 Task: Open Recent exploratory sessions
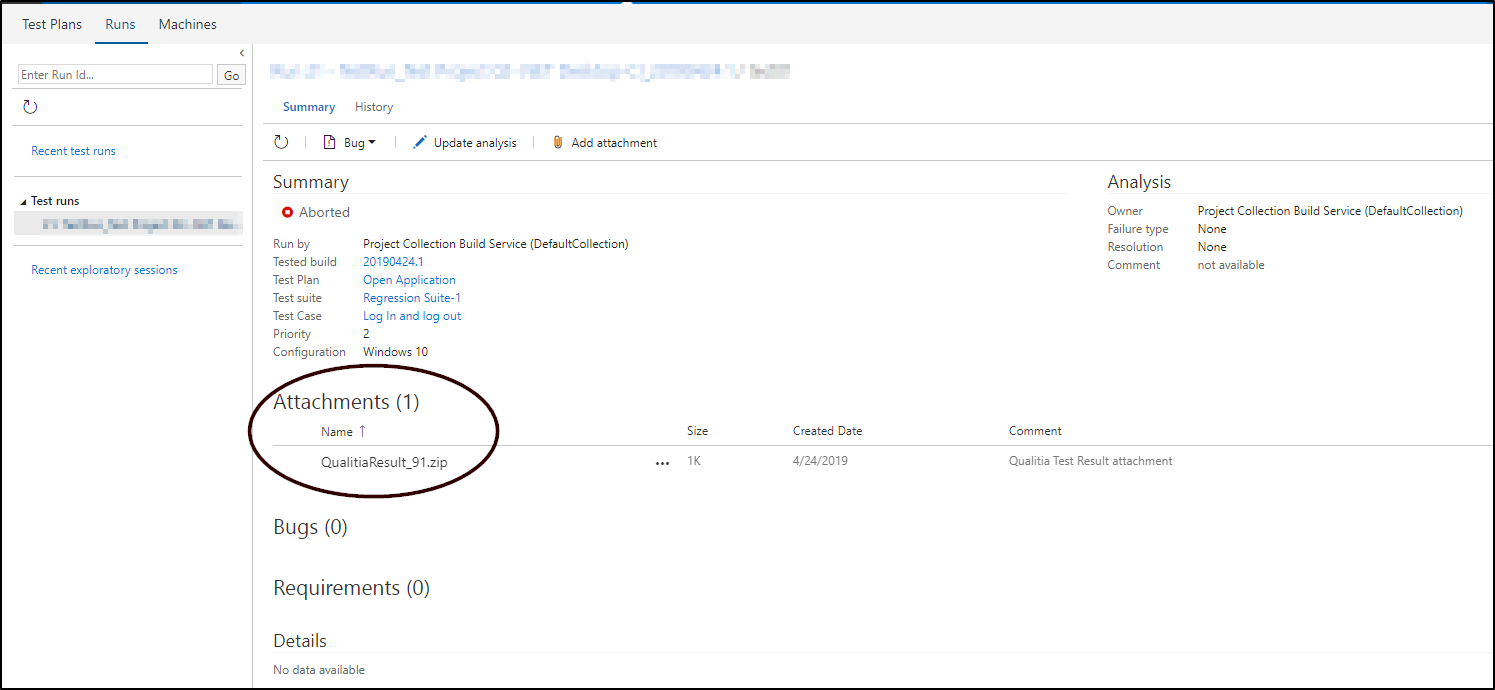[x=104, y=269]
